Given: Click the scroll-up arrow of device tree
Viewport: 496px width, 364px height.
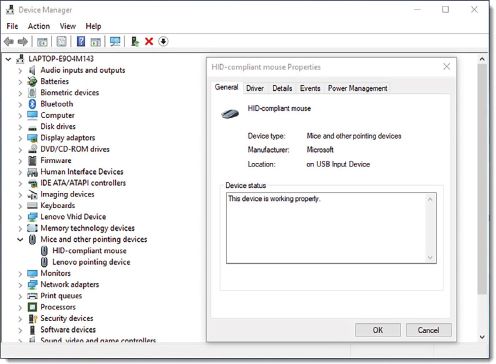Looking at the screenshot, I should coord(482,59).
